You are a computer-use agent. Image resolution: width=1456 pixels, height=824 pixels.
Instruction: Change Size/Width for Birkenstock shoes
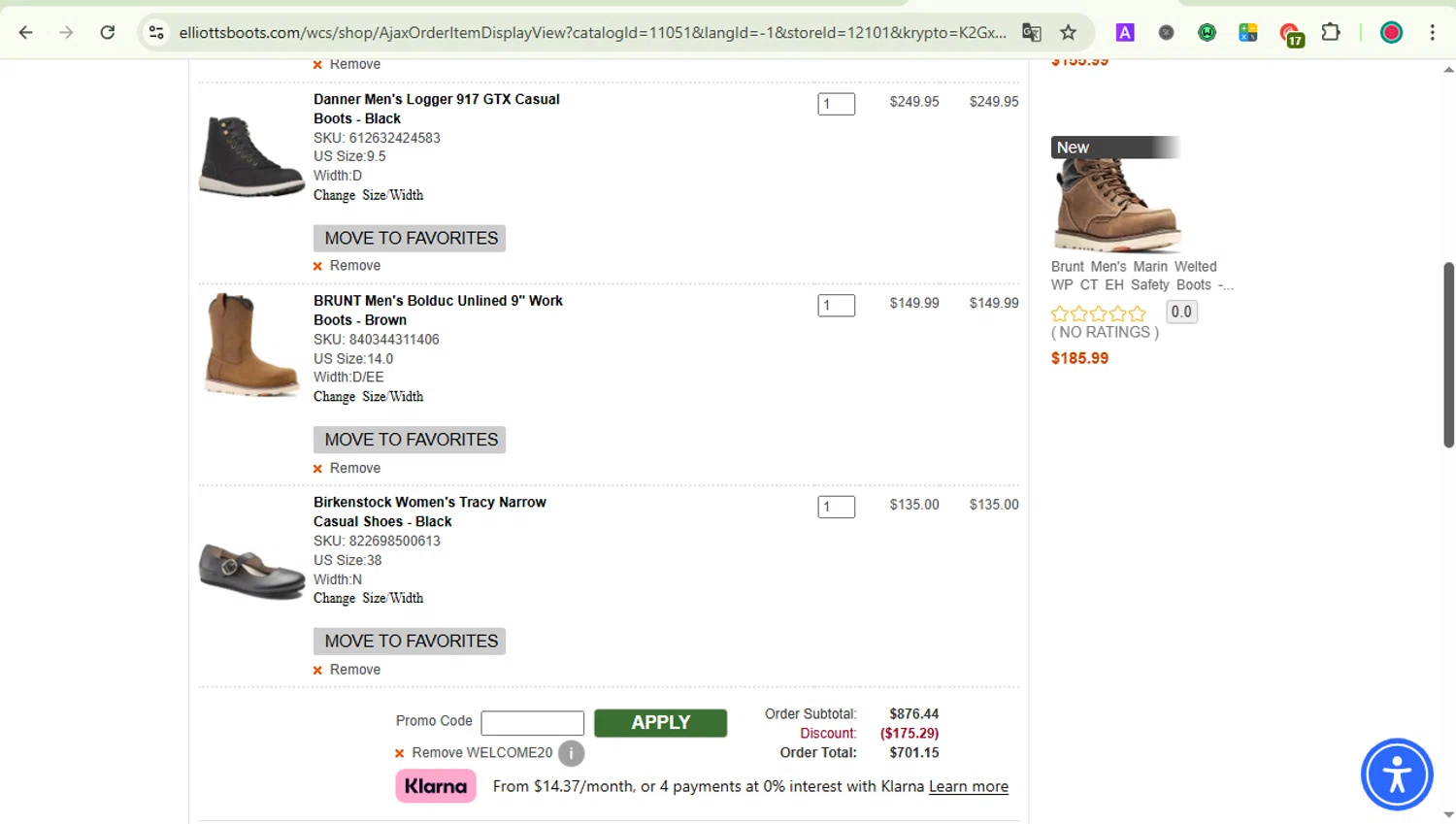369,598
